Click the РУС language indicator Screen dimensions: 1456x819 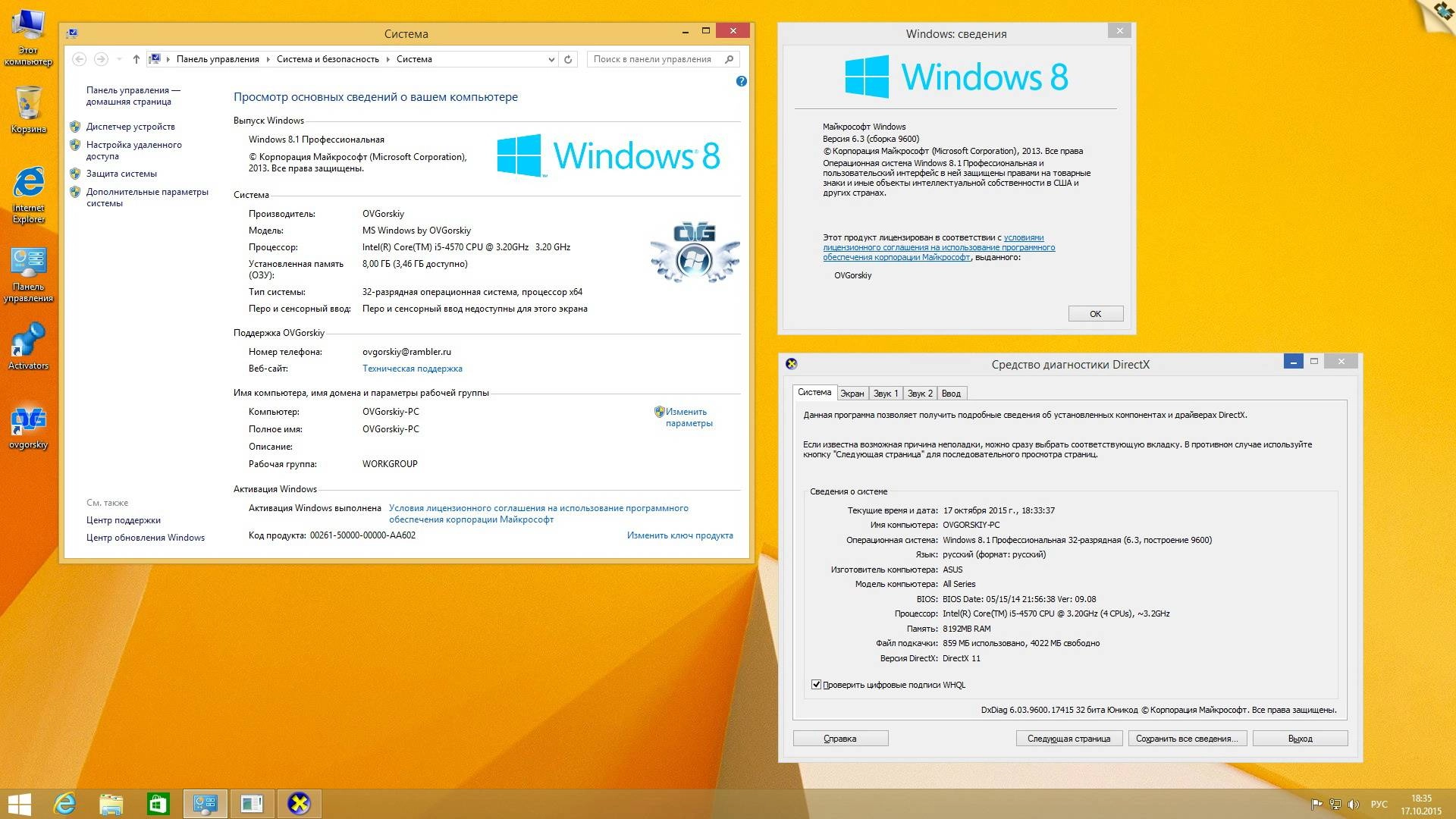coord(1379,805)
